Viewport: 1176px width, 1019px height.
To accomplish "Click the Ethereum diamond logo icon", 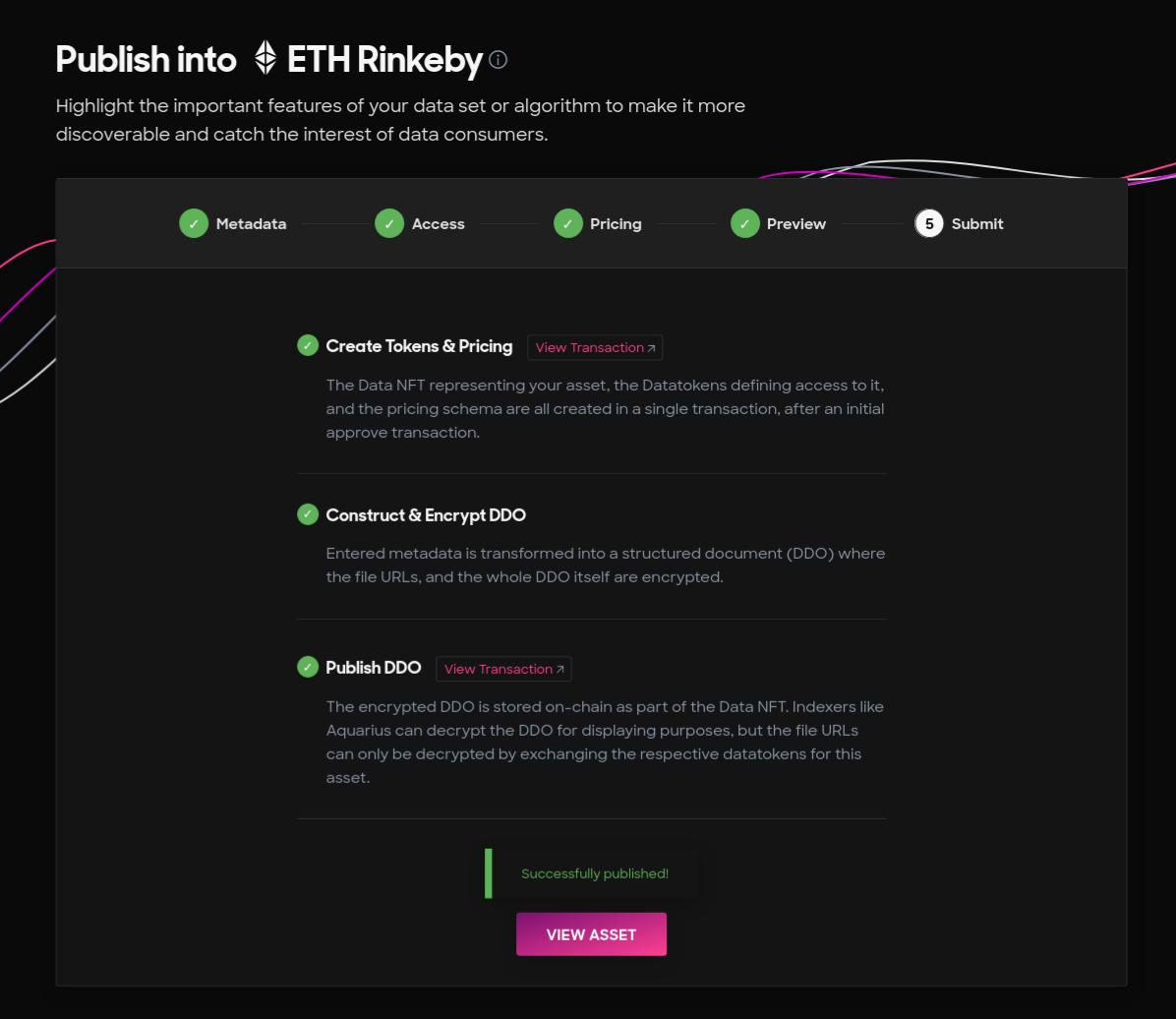I will click(x=265, y=58).
